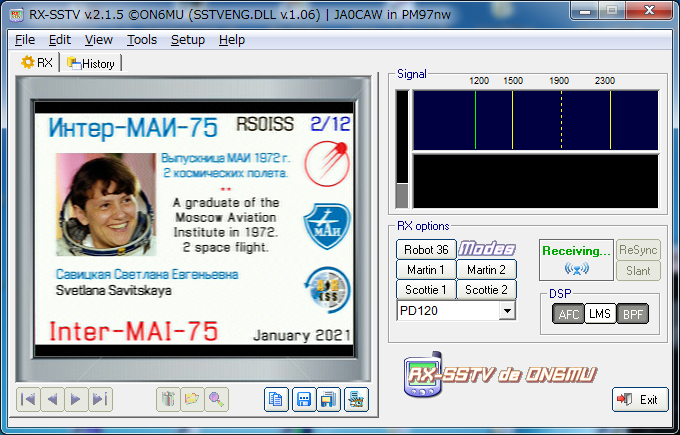This screenshot has width=680, height=435.
Task: Click the RX-SSTV app icon in title bar
Action: pyautogui.click(x=16, y=14)
